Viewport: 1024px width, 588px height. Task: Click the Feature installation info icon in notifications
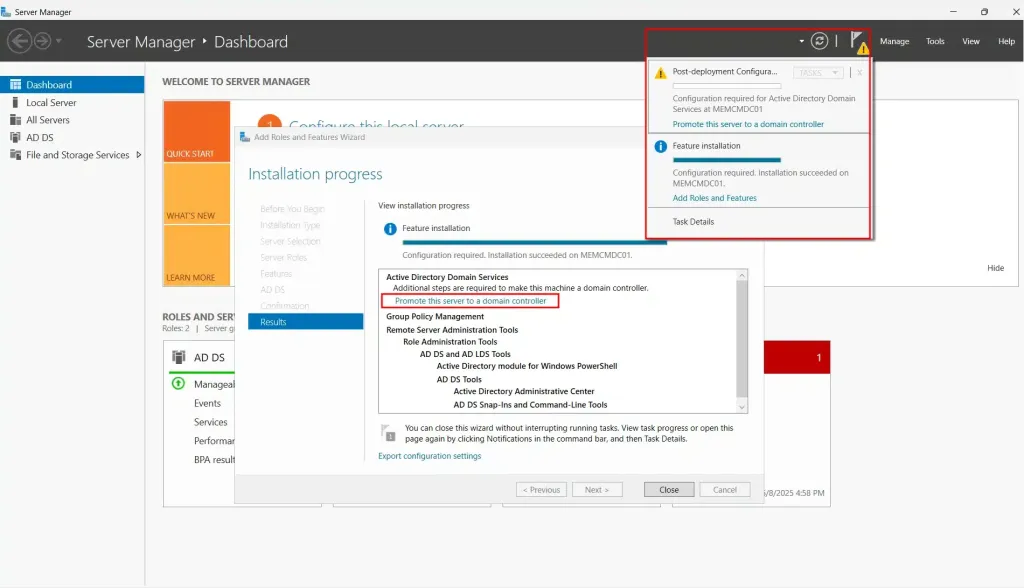coord(660,146)
